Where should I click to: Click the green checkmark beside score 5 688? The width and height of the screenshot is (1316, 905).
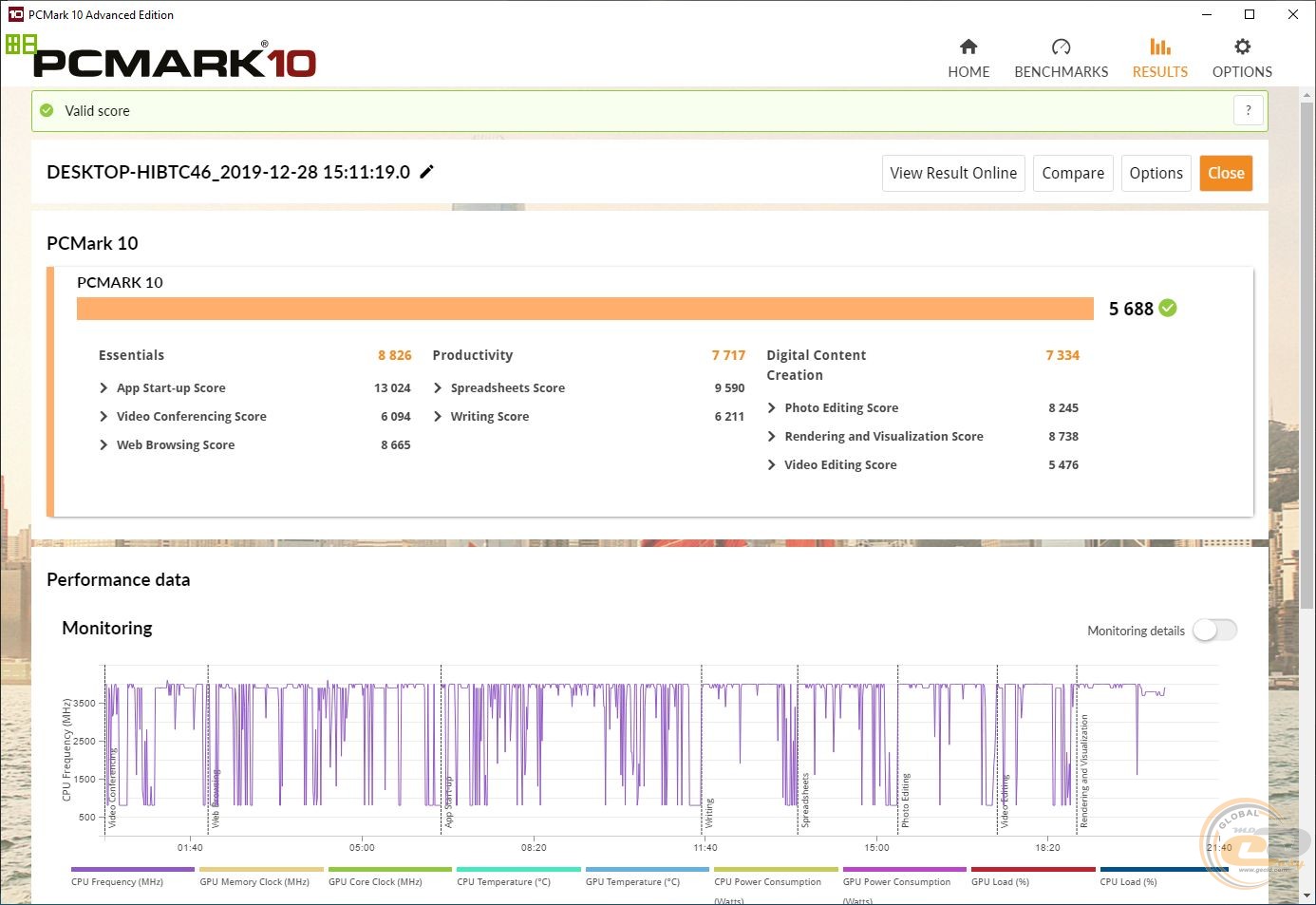[x=1168, y=308]
